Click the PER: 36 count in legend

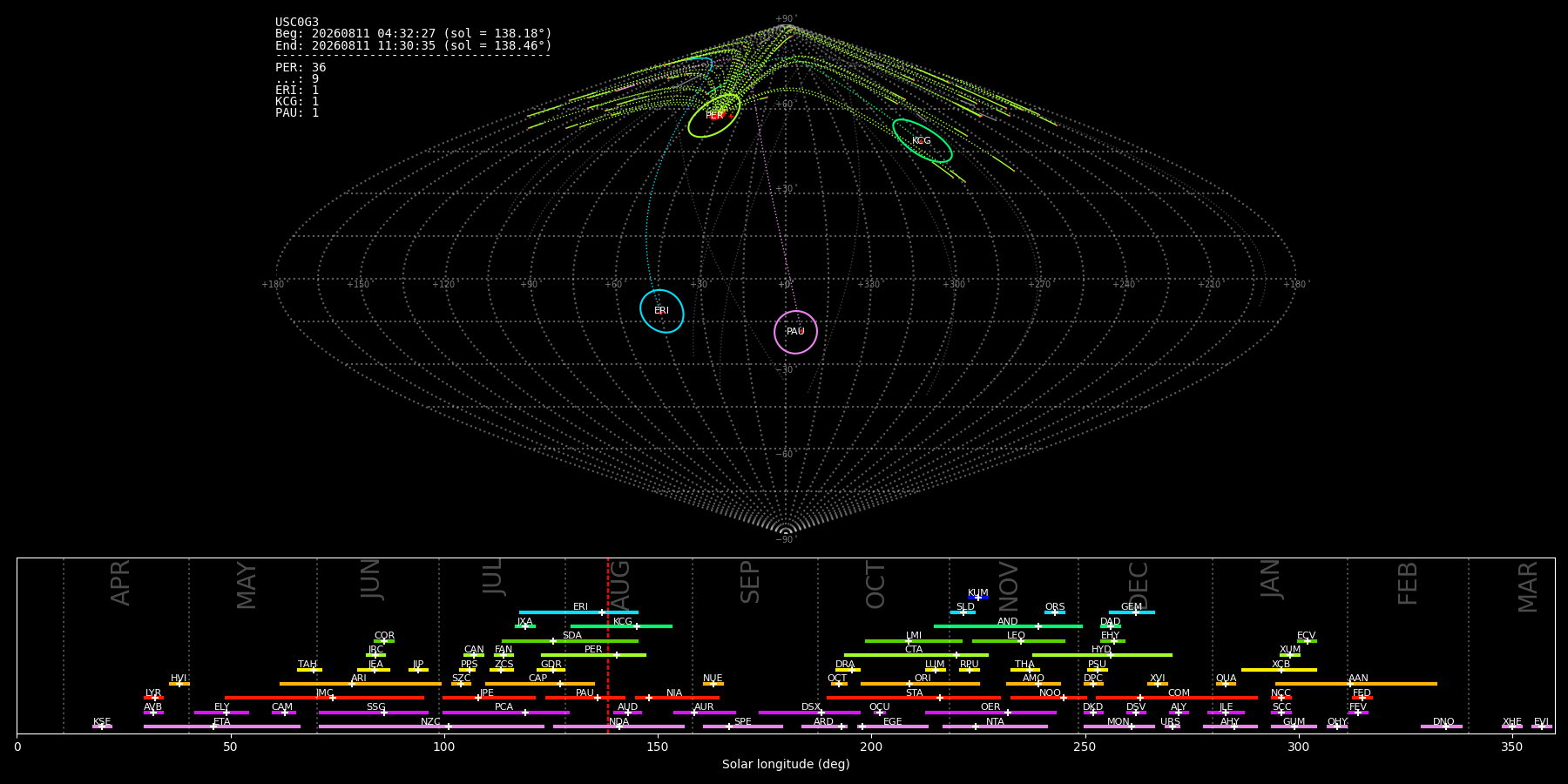tap(301, 68)
